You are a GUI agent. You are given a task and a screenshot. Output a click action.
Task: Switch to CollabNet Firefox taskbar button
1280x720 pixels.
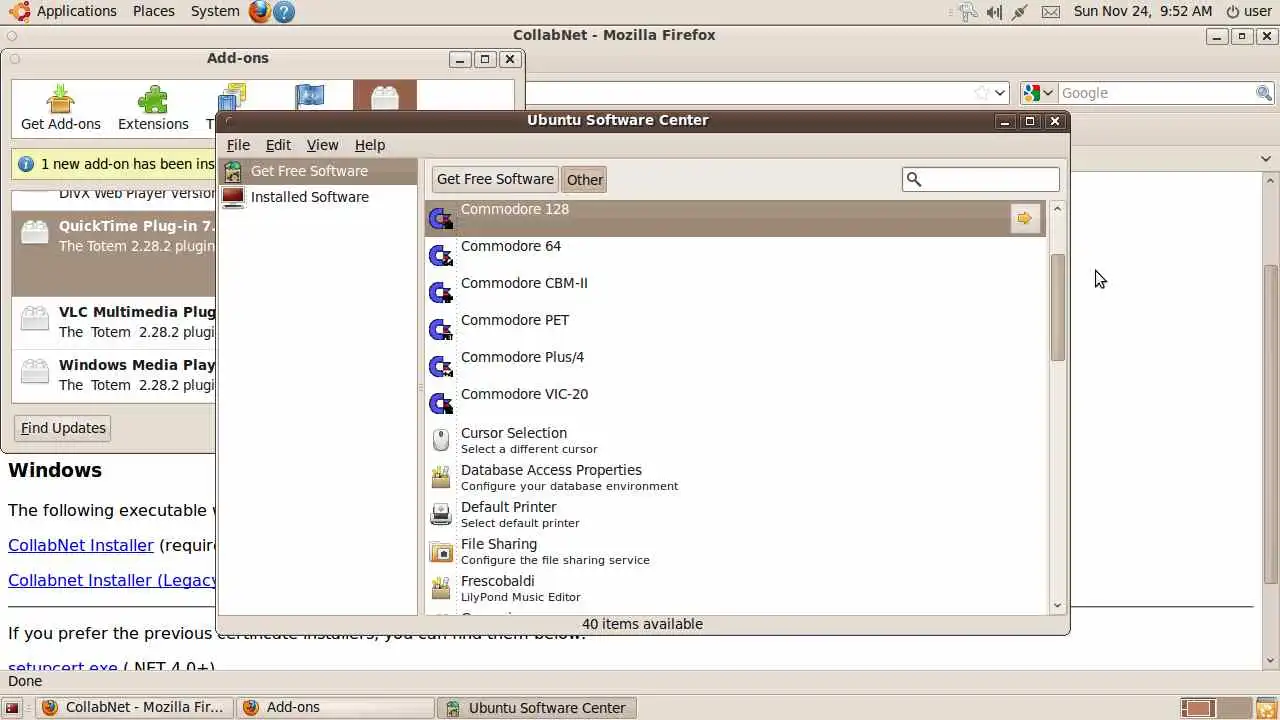(x=132, y=707)
